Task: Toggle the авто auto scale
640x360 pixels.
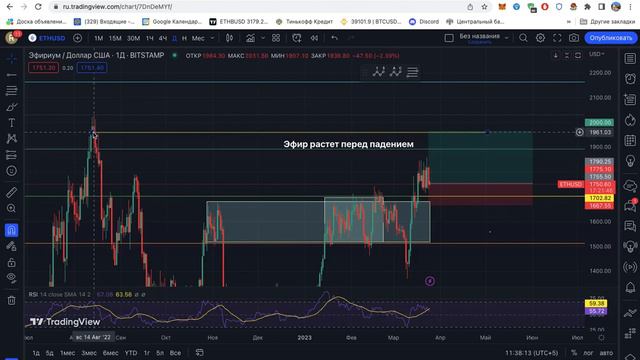Action: pos(607,353)
